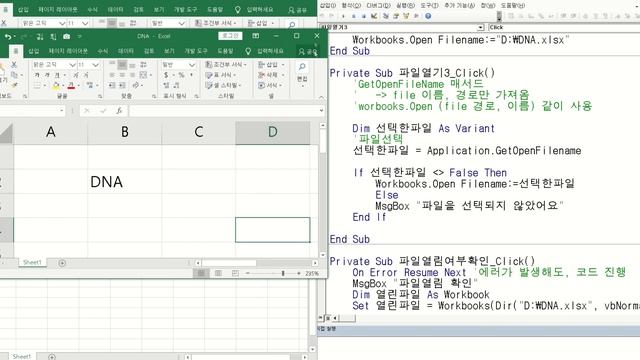Click Design Mode icon in VBA toolbar
The height and width of the screenshot is (360, 640).
pos(374,16)
